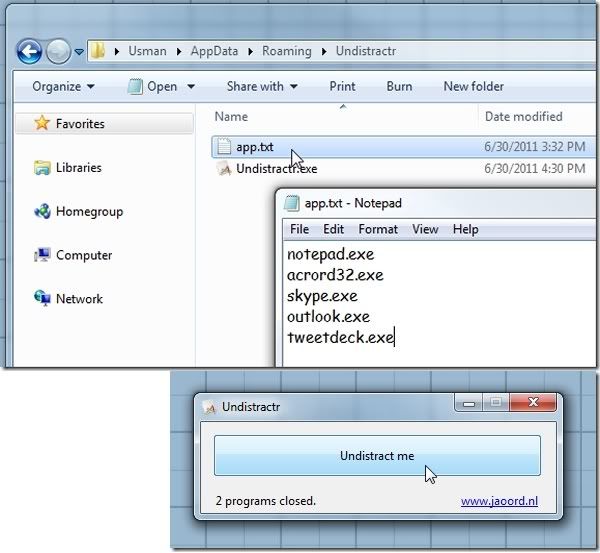The width and height of the screenshot is (600, 553).
Task: Select the Undistractr.exe file
Action: [x=277, y=169]
